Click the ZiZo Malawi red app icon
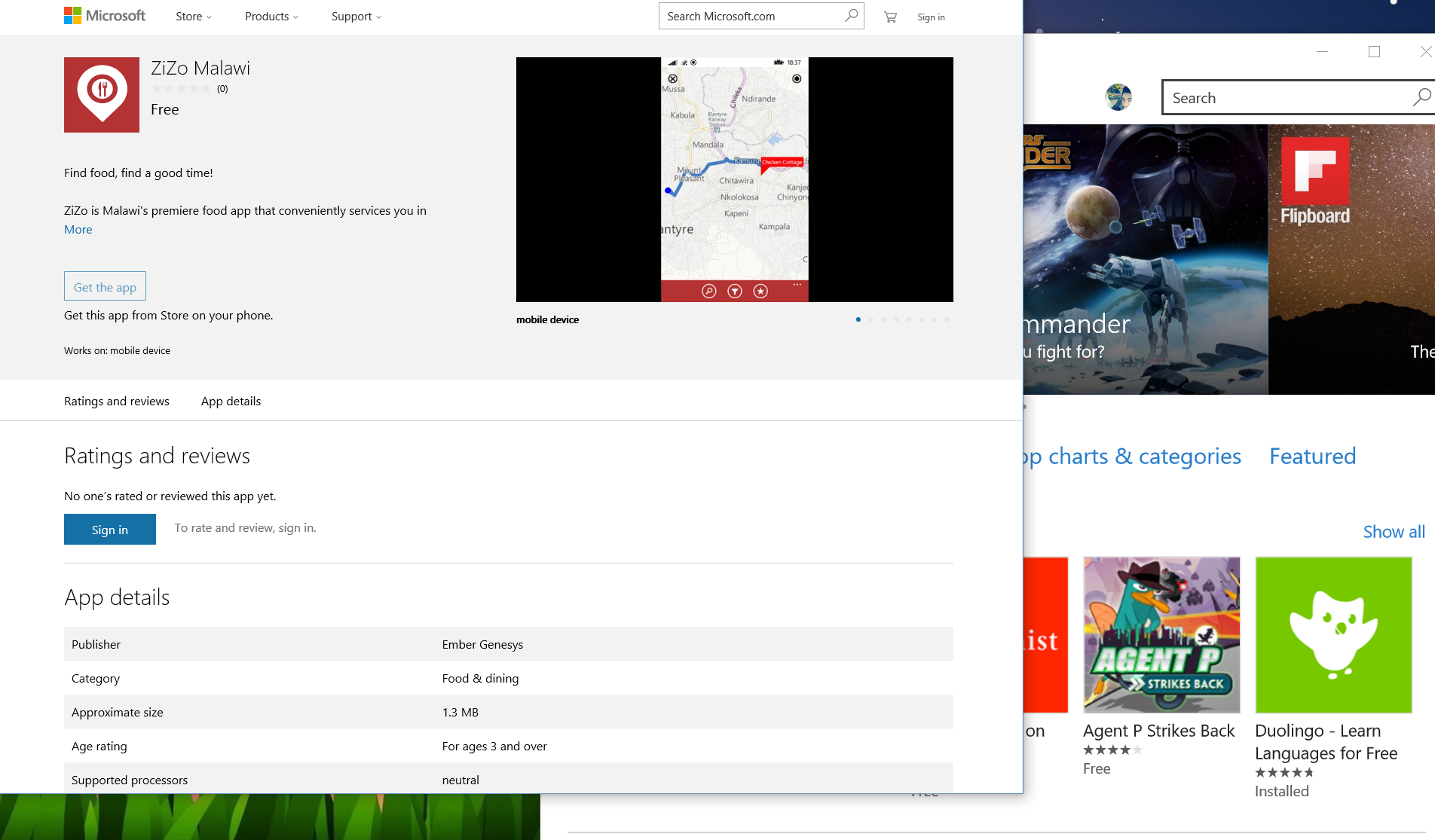Screen dimensions: 1435x840 102,95
